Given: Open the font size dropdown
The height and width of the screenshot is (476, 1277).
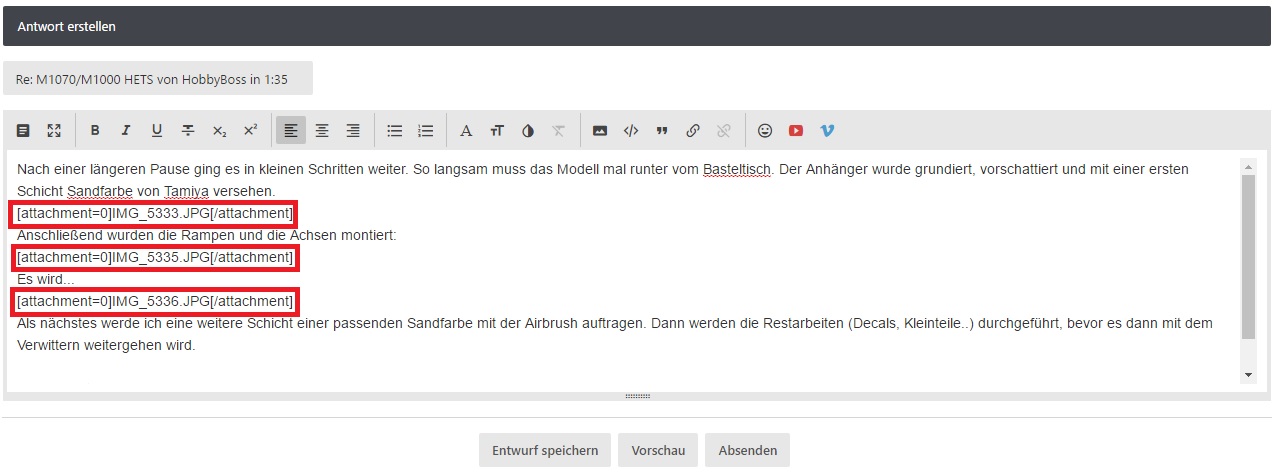Looking at the screenshot, I should (x=497, y=130).
